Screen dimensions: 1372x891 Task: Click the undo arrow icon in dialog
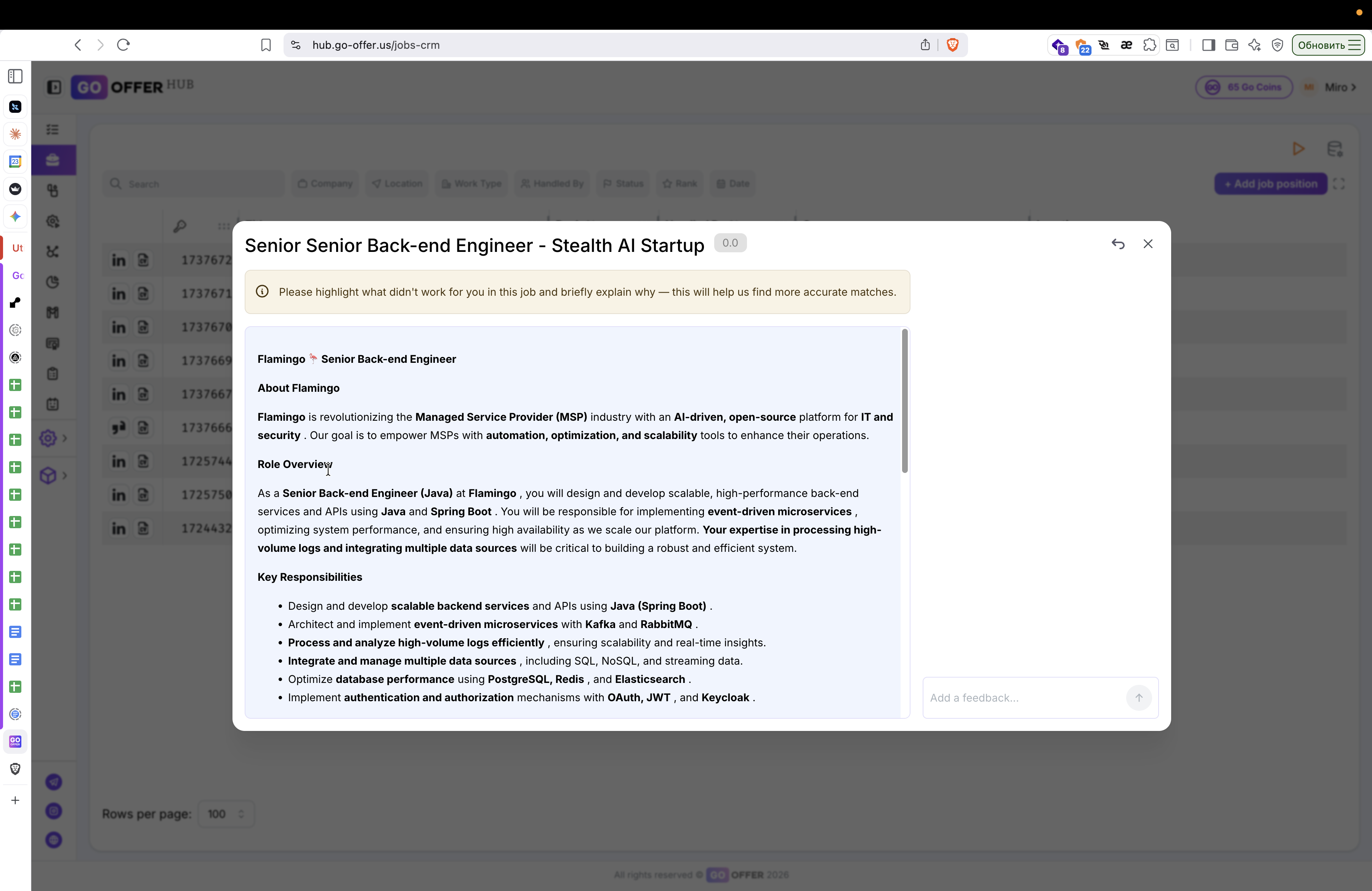click(1118, 244)
